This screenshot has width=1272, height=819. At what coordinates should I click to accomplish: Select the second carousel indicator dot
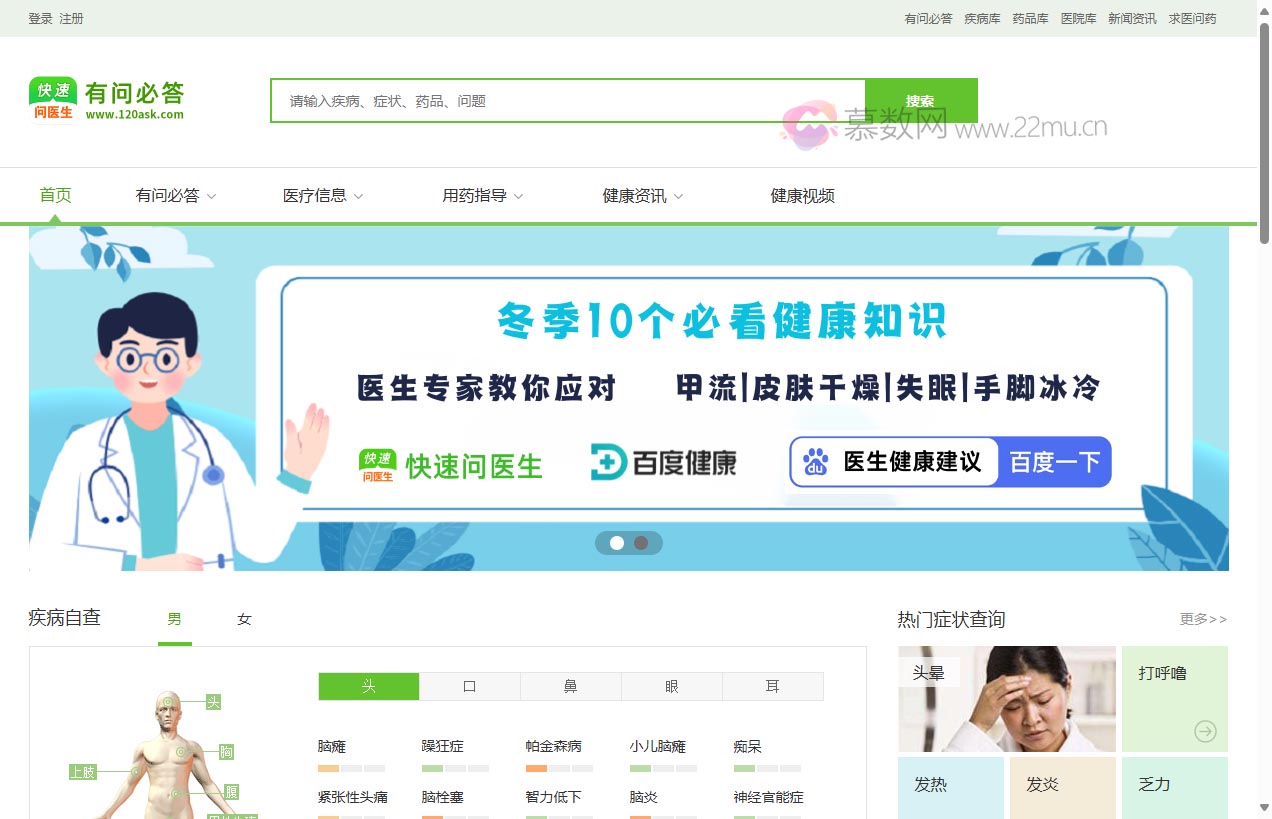641,543
